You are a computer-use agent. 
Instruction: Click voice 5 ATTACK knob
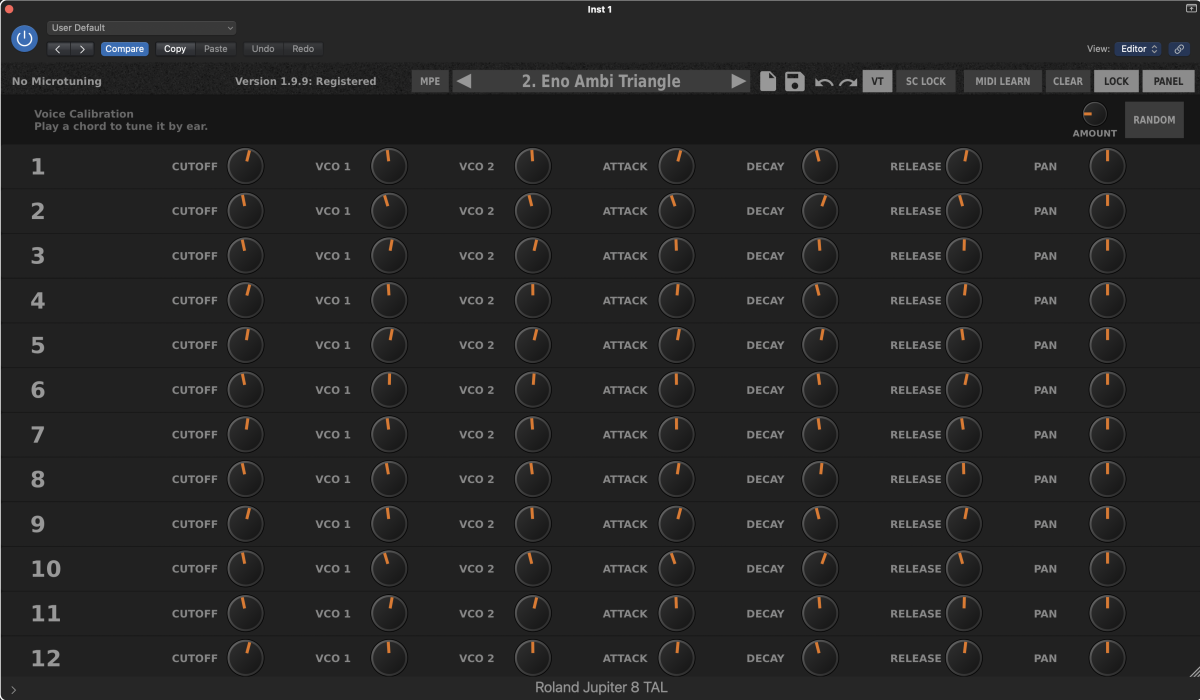click(677, 345)
